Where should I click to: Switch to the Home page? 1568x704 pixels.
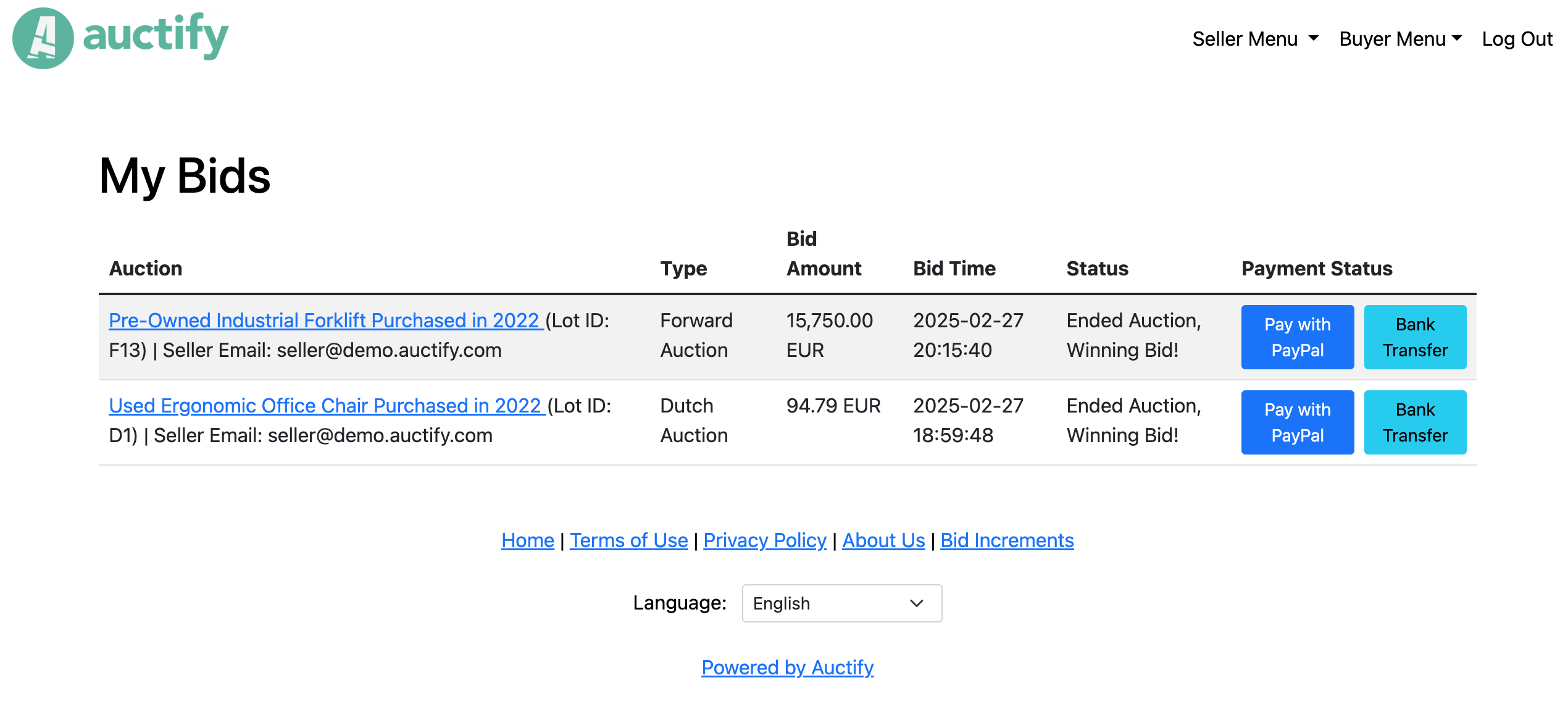527,540
